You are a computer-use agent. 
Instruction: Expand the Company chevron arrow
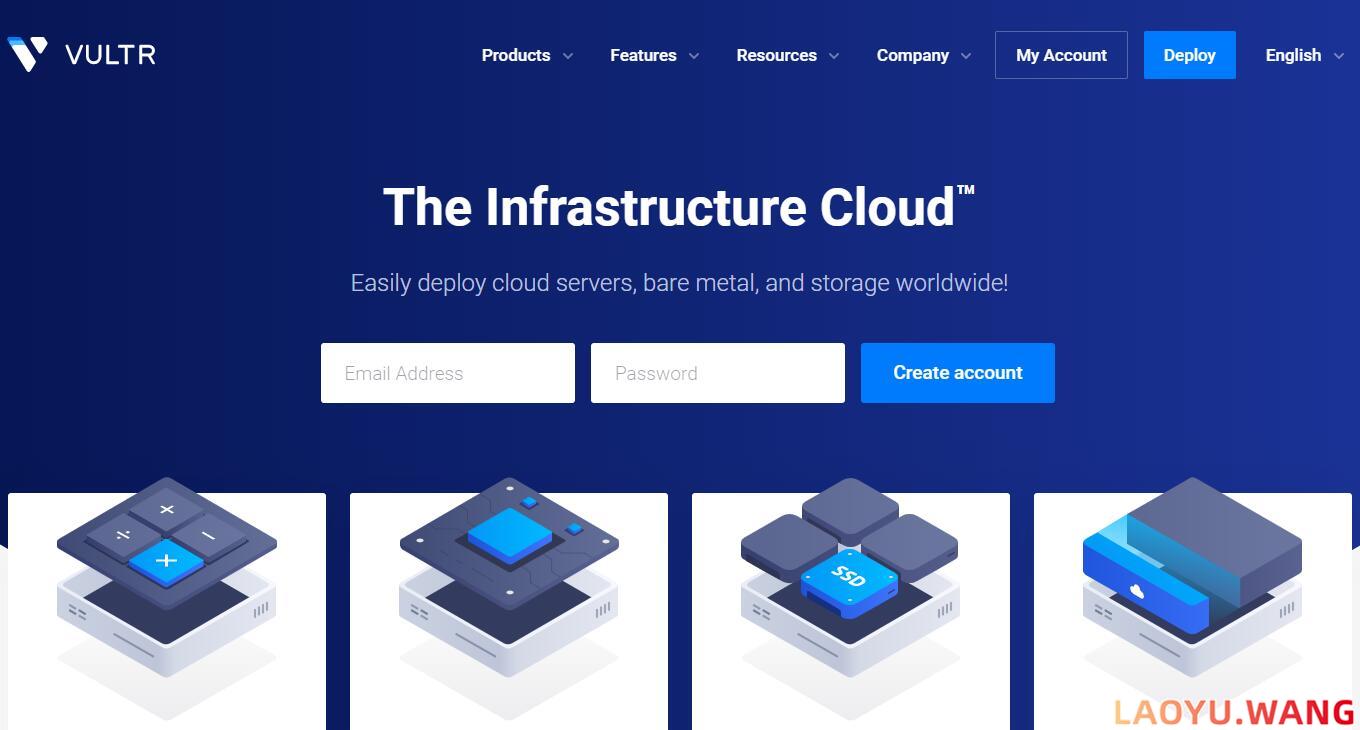point(966,56)
